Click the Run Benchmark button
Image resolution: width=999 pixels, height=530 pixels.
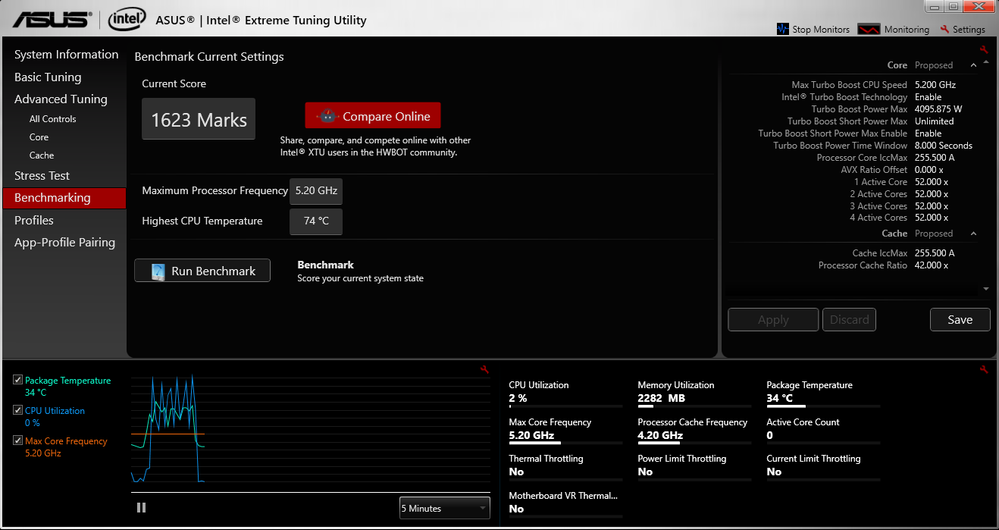pos(202,271)
